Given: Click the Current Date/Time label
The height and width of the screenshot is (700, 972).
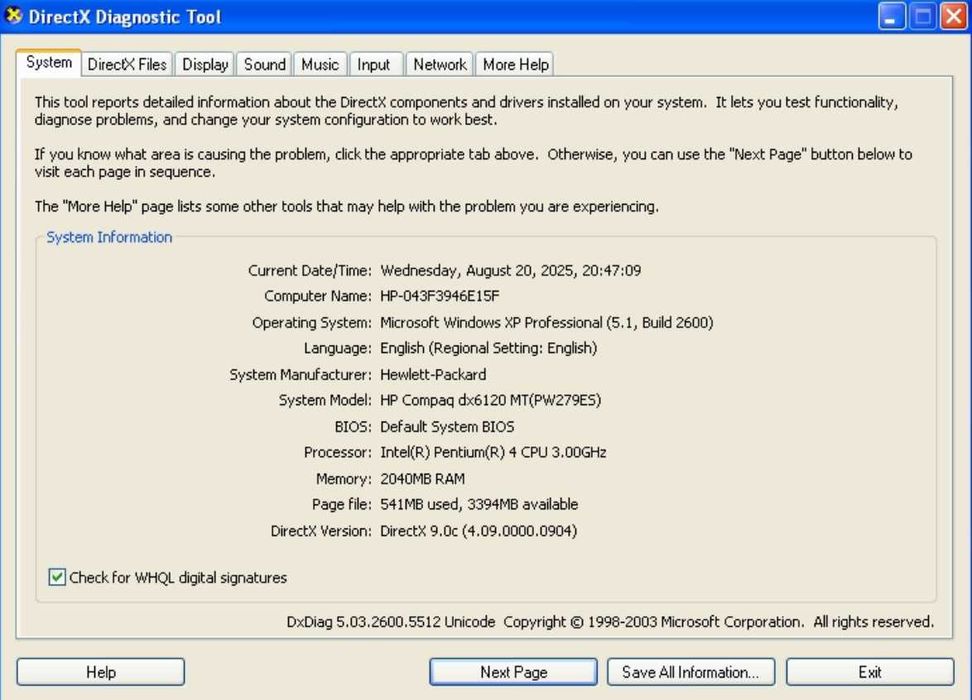Looking at the screenshot, I should point(309,270).
